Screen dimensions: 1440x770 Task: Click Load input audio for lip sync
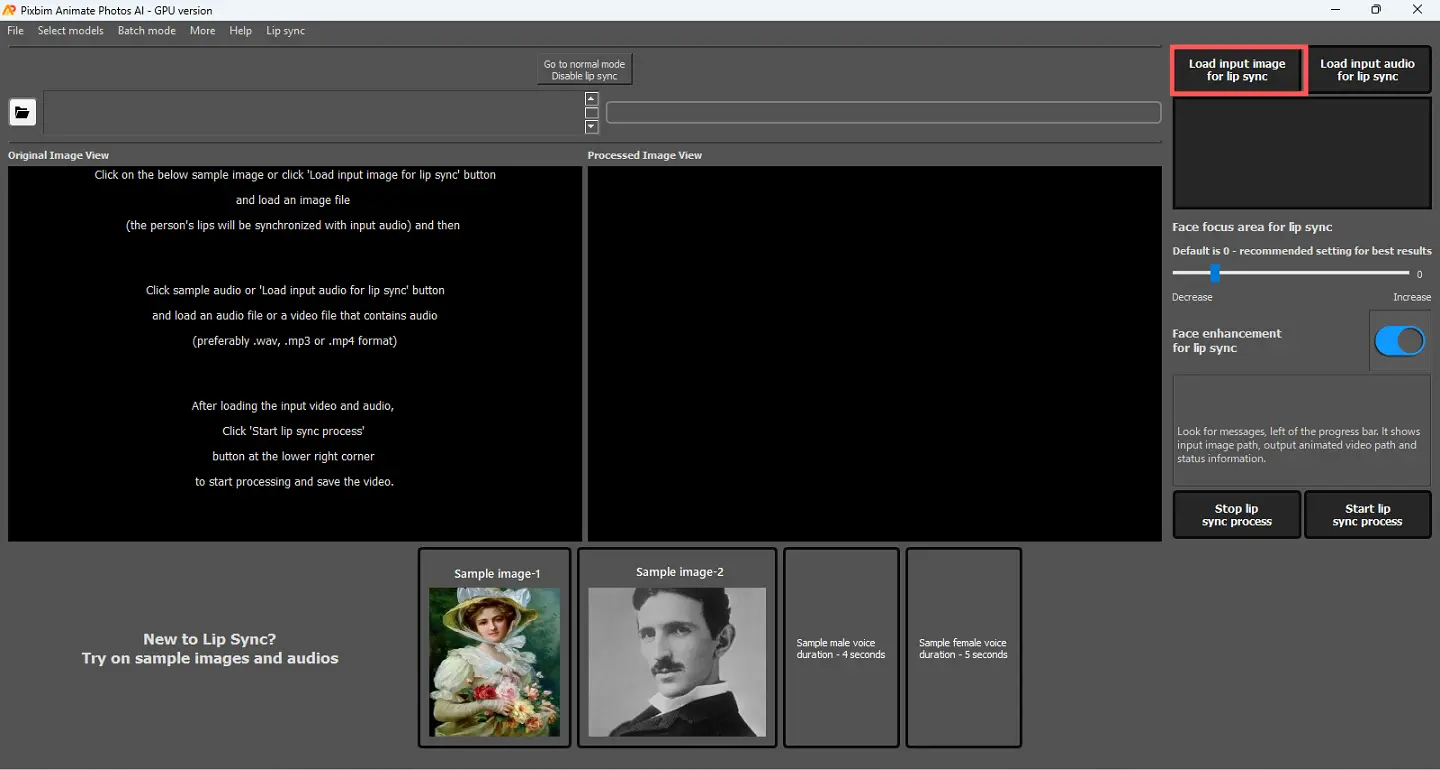pos(1368,70)
